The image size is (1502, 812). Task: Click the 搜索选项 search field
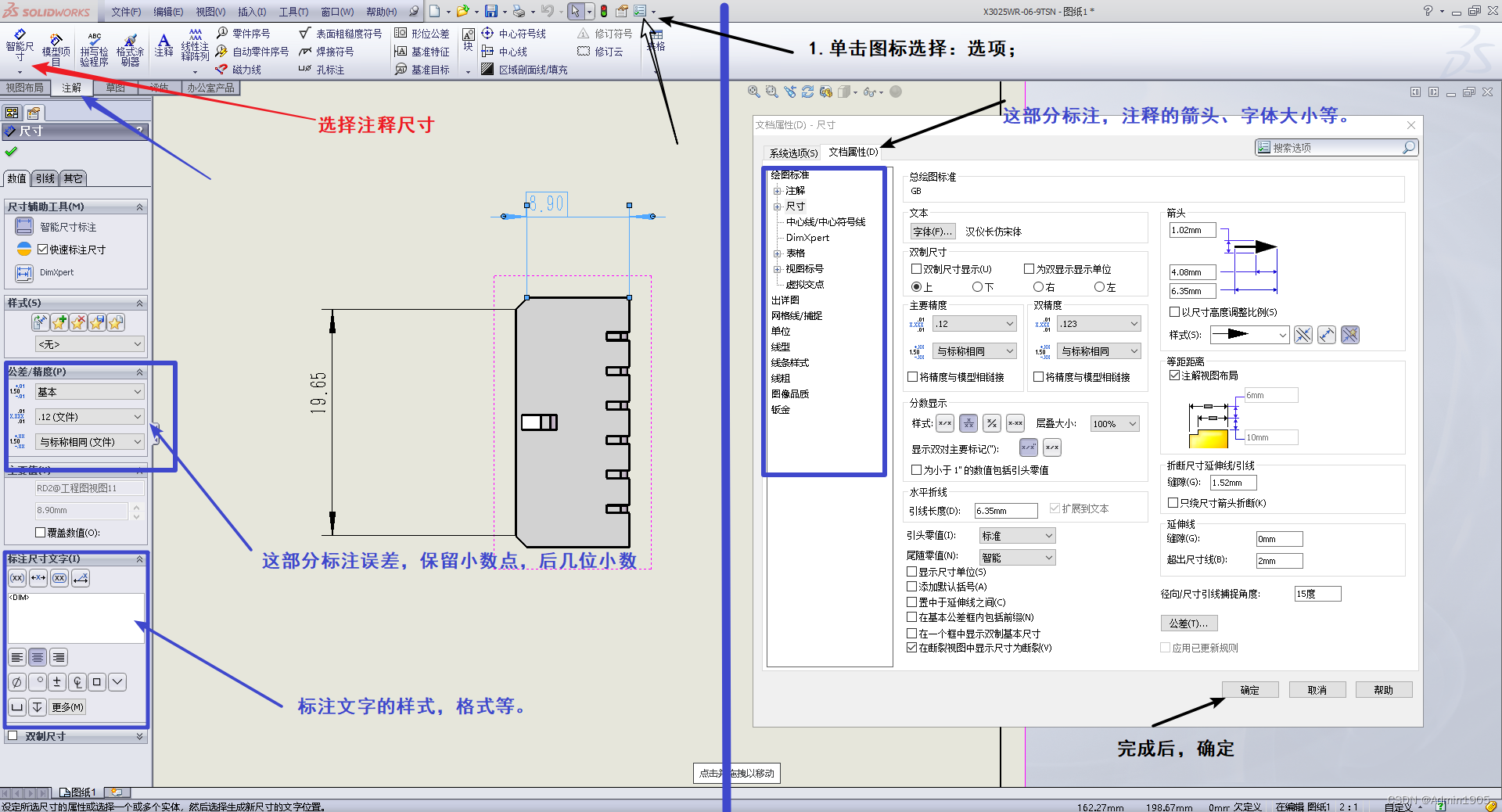click(1336, 147)
